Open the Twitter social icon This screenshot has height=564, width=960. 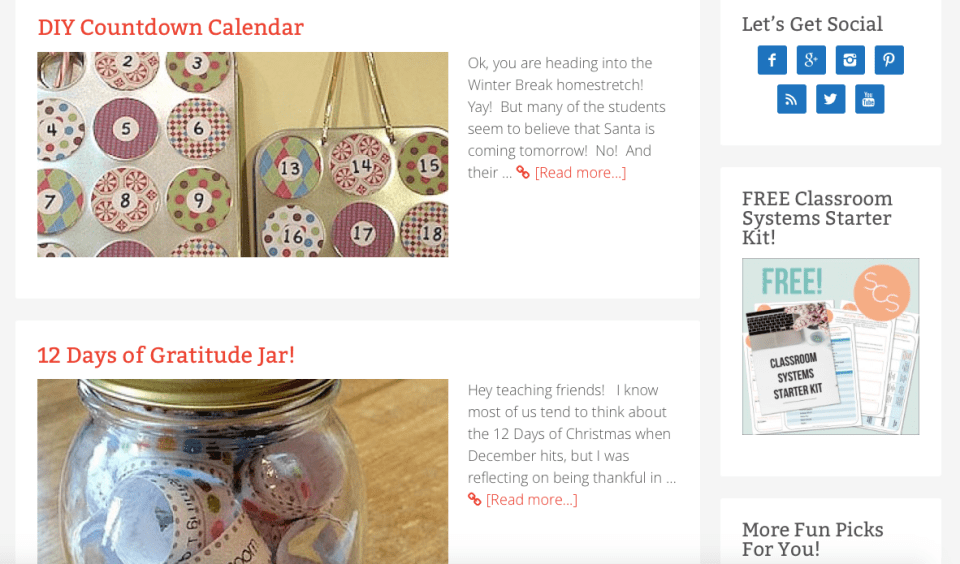click(x=830, y=99)
